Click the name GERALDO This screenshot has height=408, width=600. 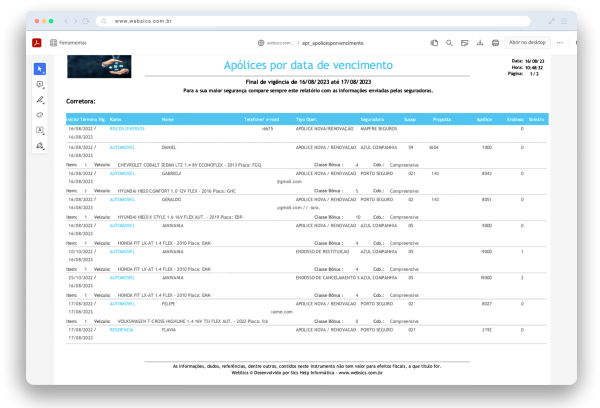[171, 199]
